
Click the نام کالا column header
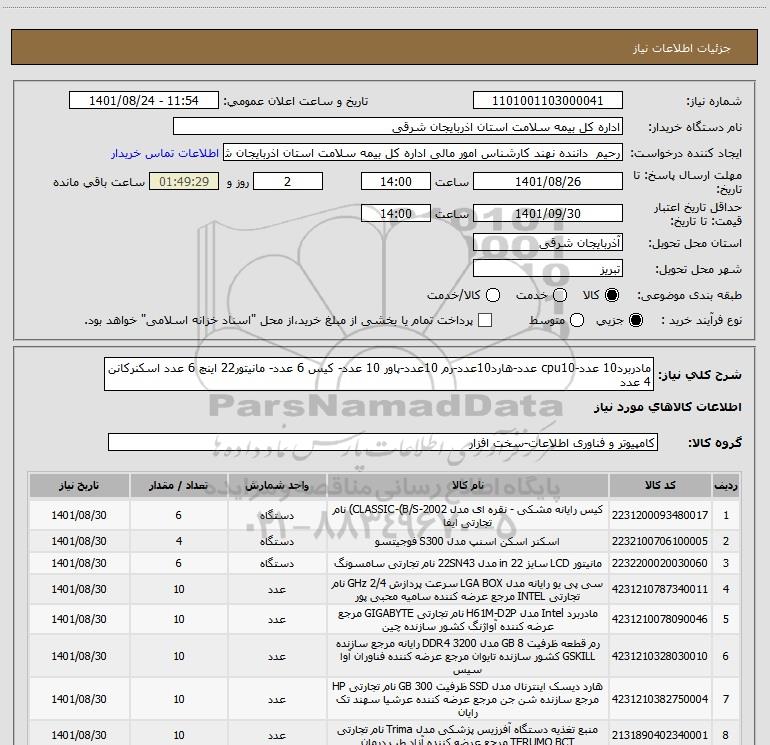468,486
